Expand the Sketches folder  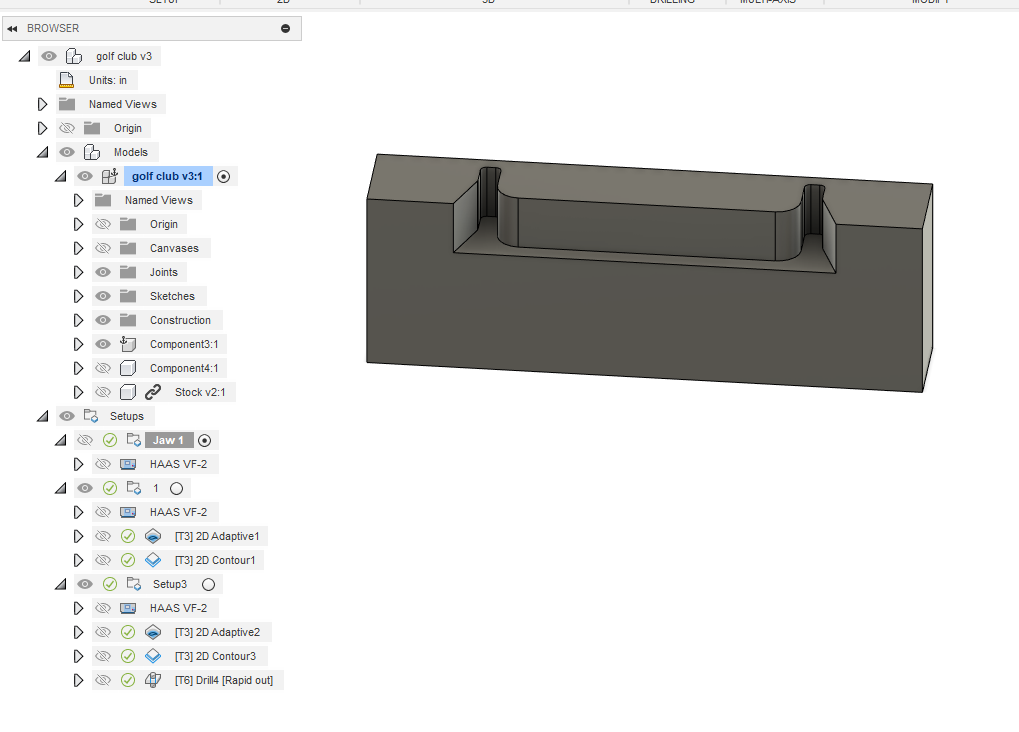(79, 296)
